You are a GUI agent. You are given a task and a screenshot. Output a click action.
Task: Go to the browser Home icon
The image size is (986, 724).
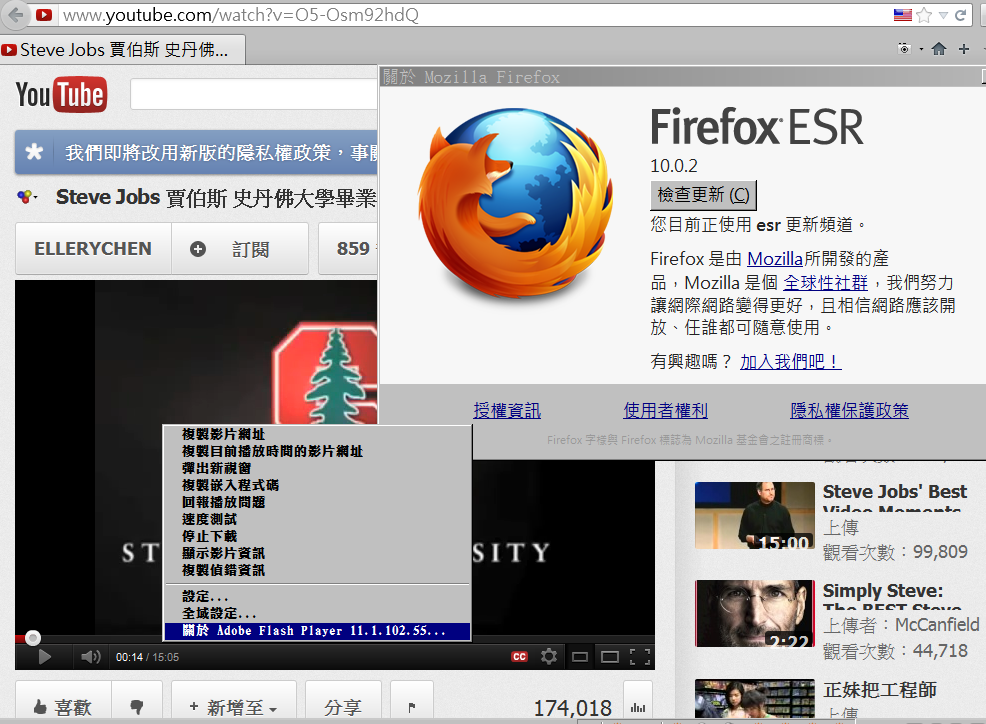point(939,49)
